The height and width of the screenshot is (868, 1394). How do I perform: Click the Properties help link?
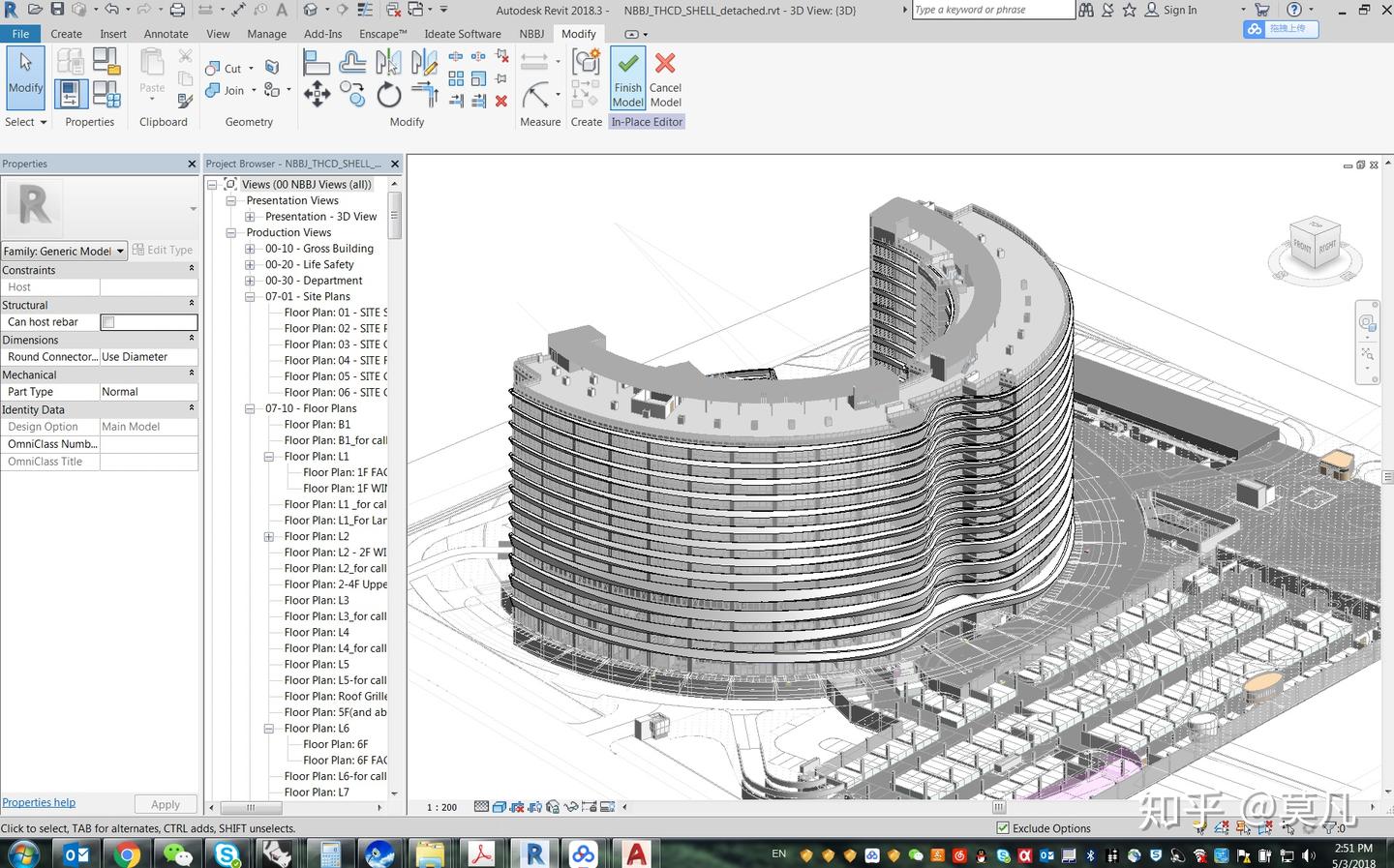point(39,802)
